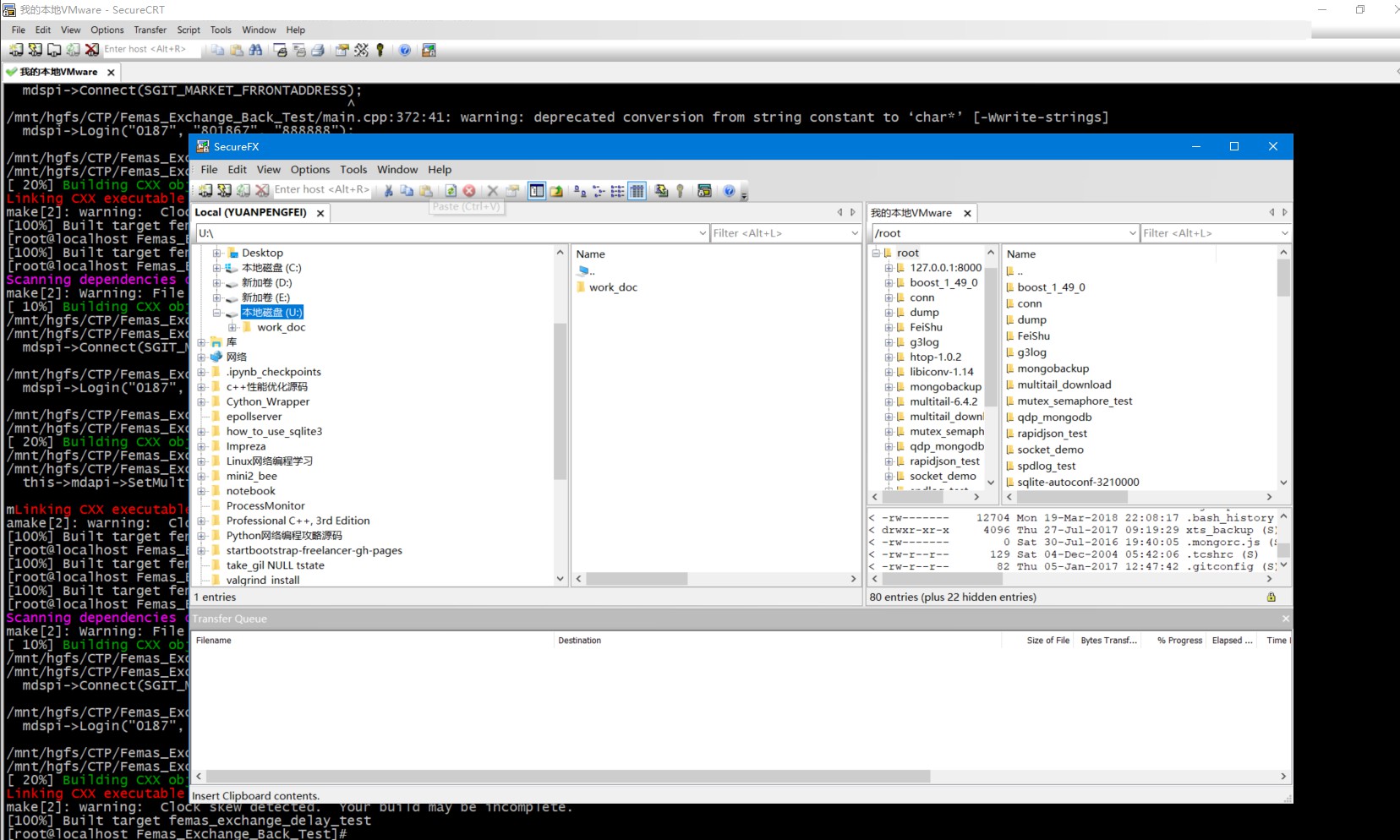This screenshot has width=1400, height=840.
Task: Select the 我的本地VMware tab in SecureCRT
Action: point(58,72)
